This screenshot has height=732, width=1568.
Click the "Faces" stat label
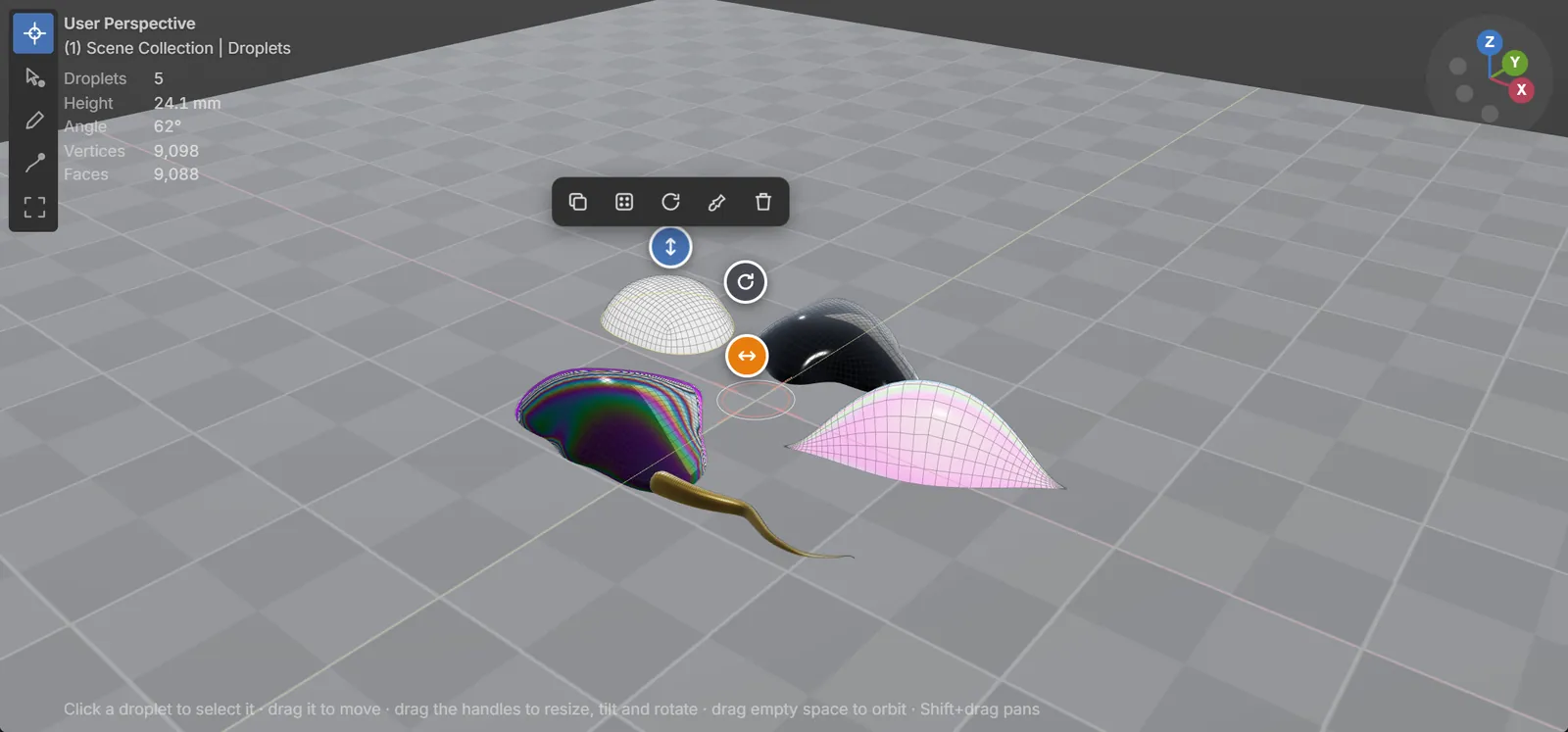(86, 174)
